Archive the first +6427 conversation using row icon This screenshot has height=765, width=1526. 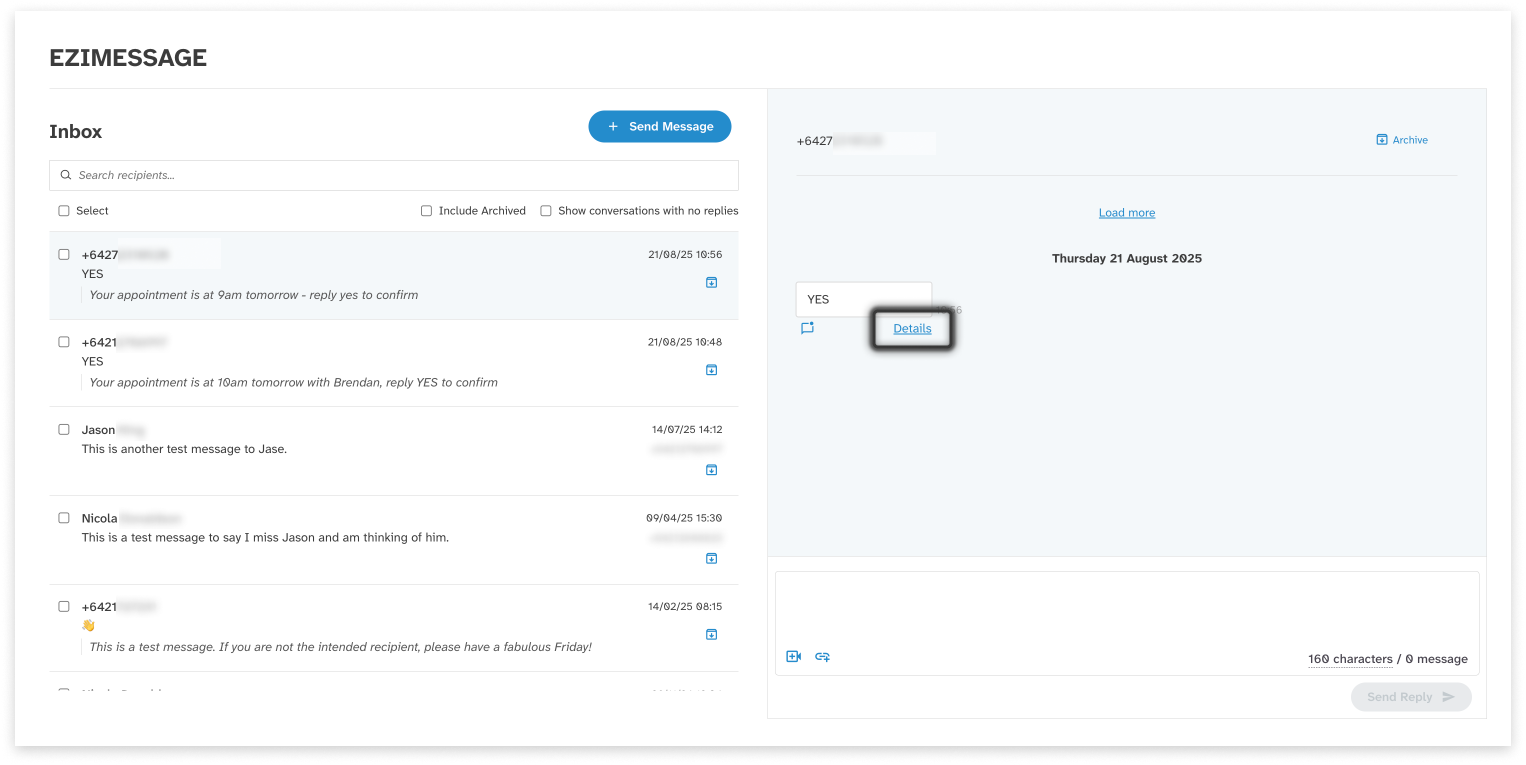[x=711, y=283]
